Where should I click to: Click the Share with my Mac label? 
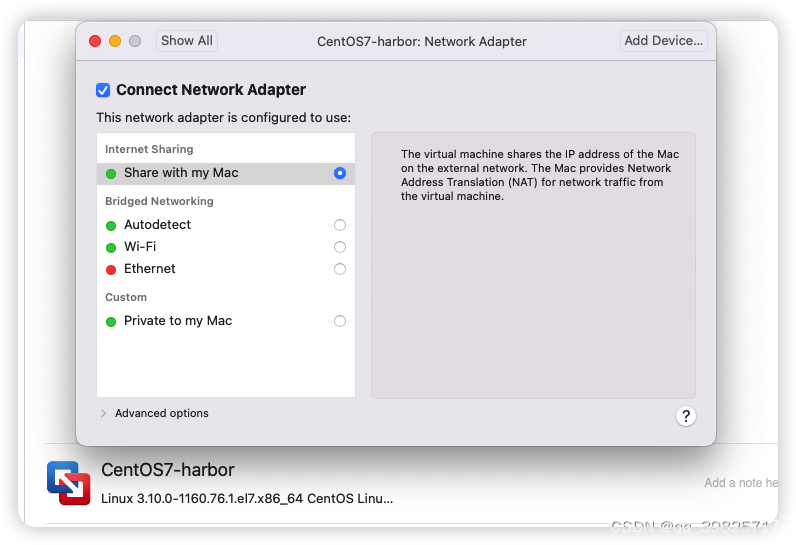[181, 173]
